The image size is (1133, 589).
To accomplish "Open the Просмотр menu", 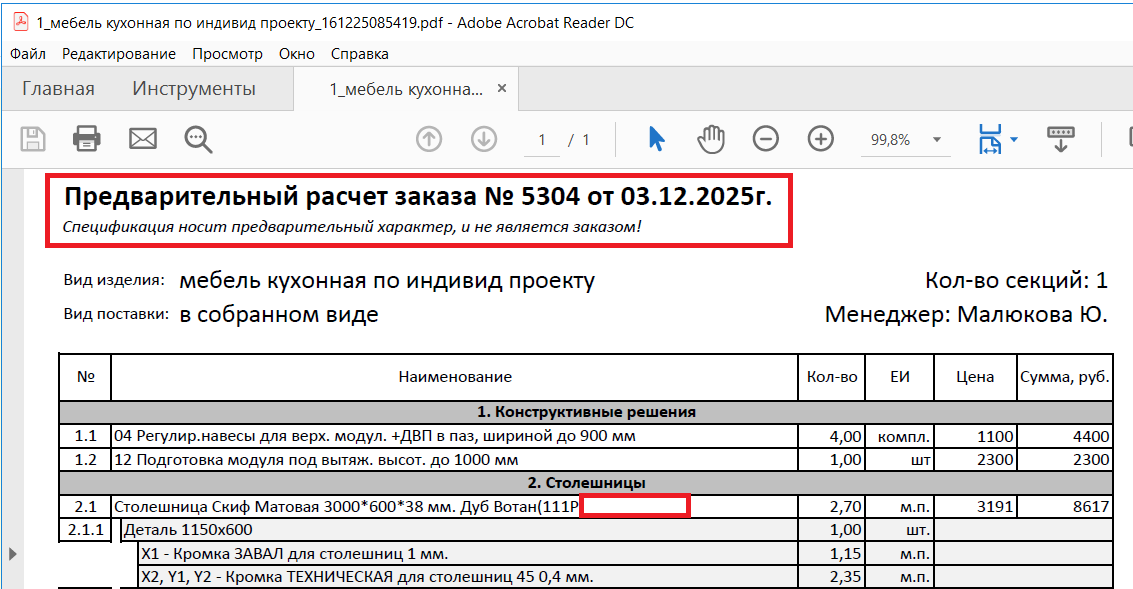I will pyautogui.click(x=227, y=54).
